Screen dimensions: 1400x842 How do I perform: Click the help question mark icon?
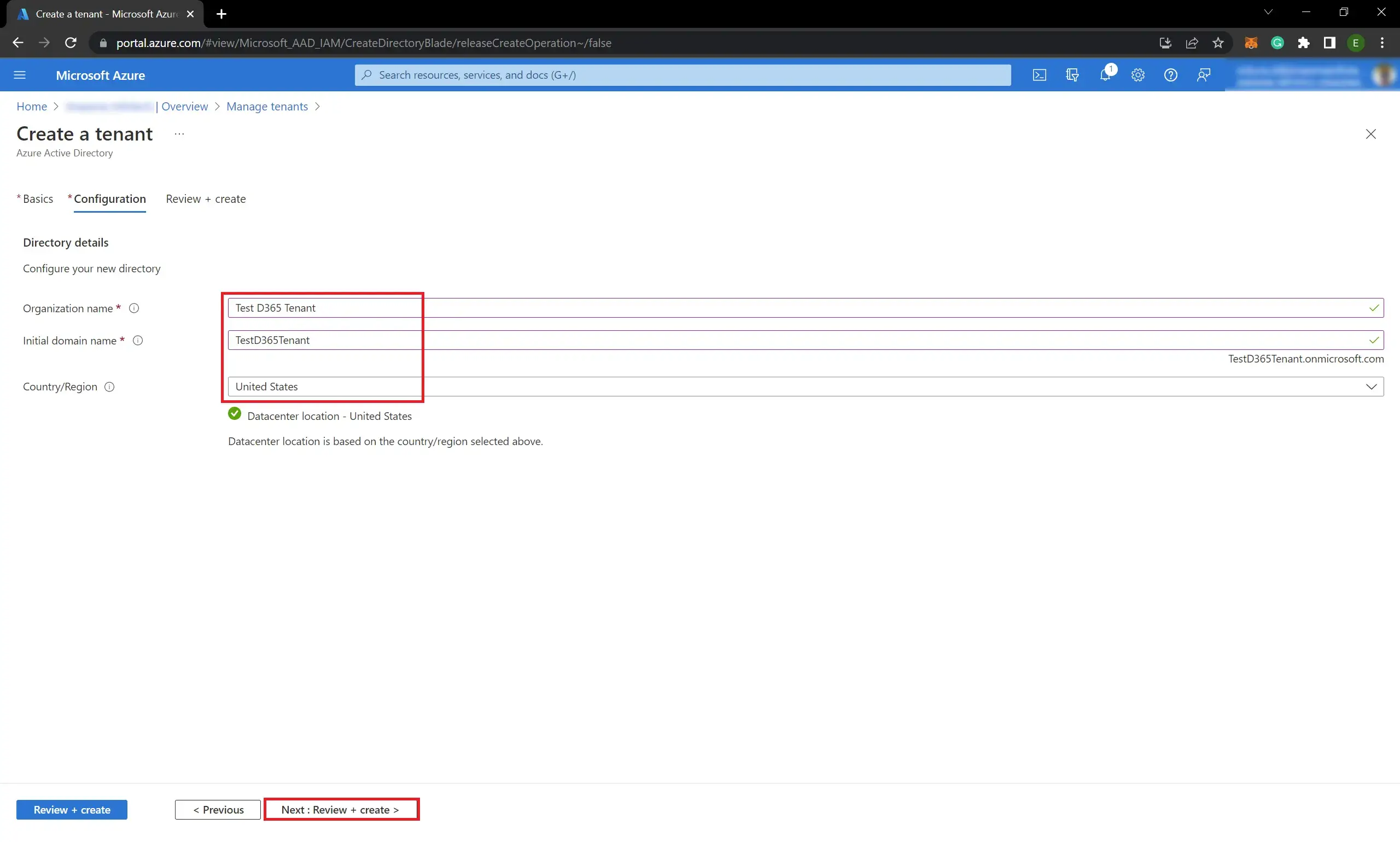[1171, 75]
